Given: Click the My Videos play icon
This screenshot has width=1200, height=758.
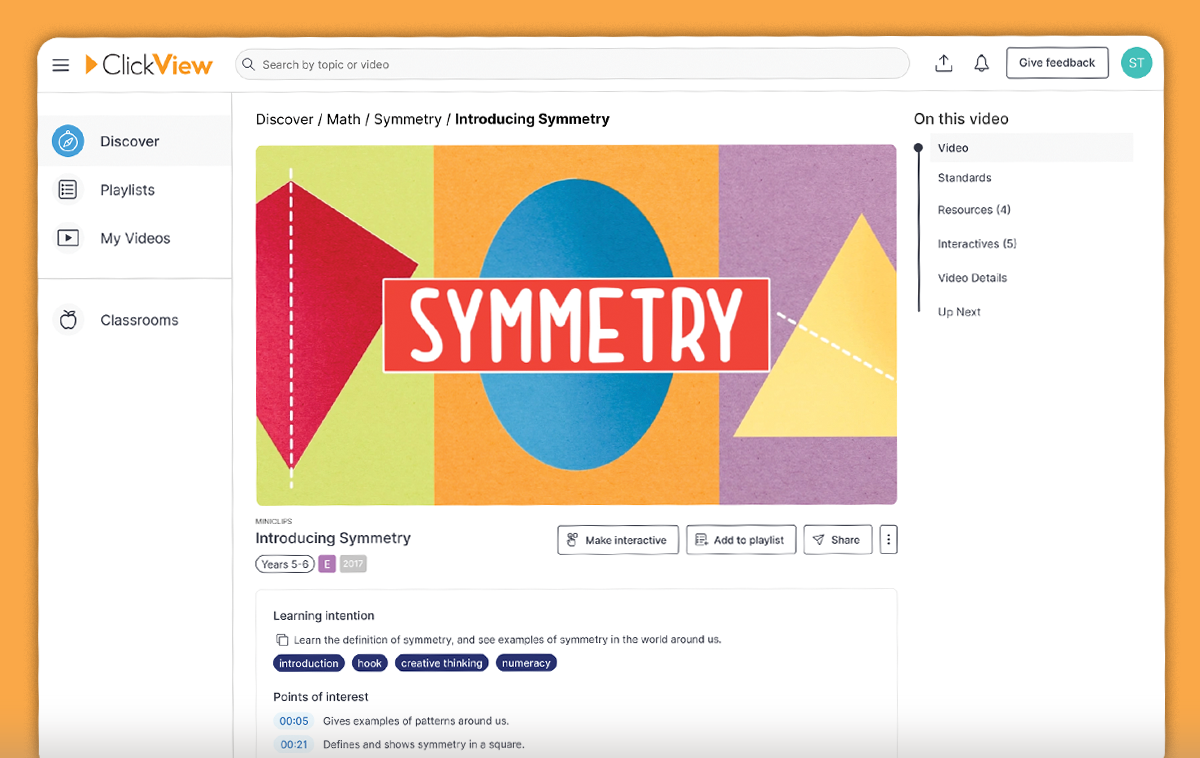Looking at the screenshot, I should point(68,238).
